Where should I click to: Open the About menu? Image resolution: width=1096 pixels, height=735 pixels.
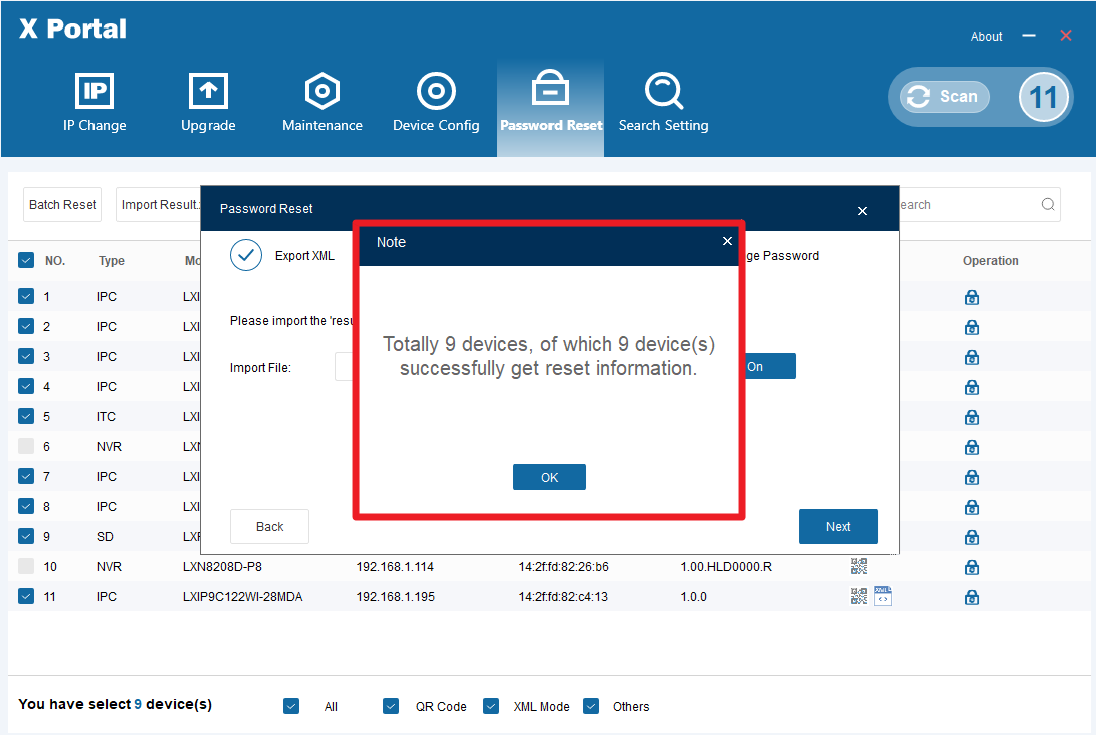click(986, 37)
